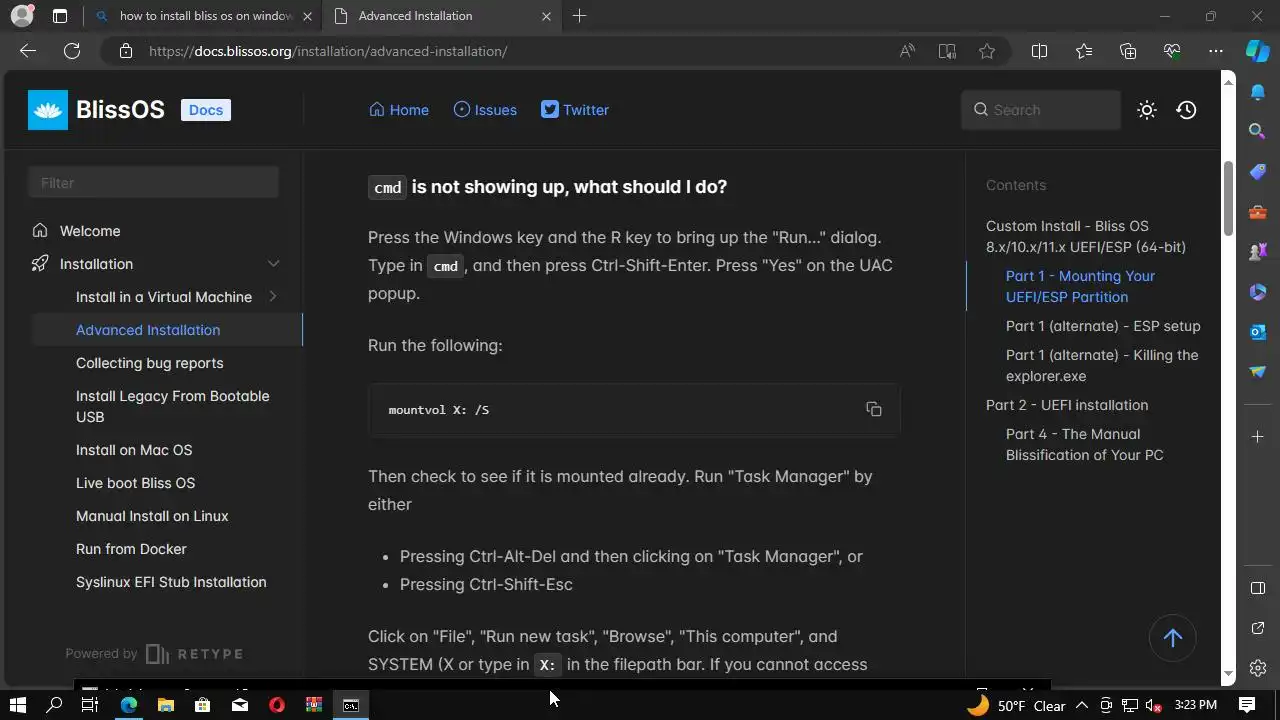Expand Install in a Virtual Machine chevron
The width and height of the screenshot is (1280, 720).
click(273, 297)
